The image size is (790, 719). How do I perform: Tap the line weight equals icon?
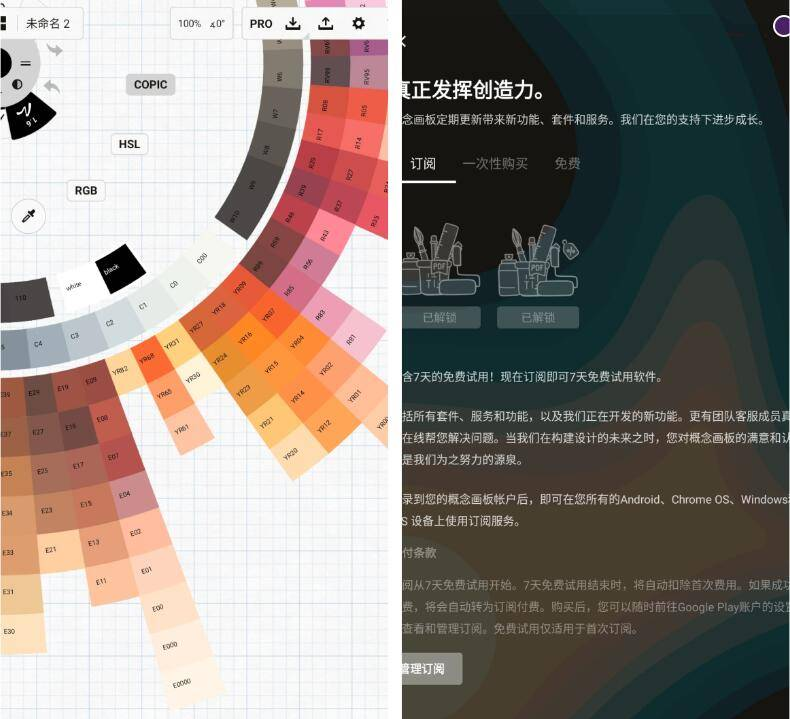point(26,63)
